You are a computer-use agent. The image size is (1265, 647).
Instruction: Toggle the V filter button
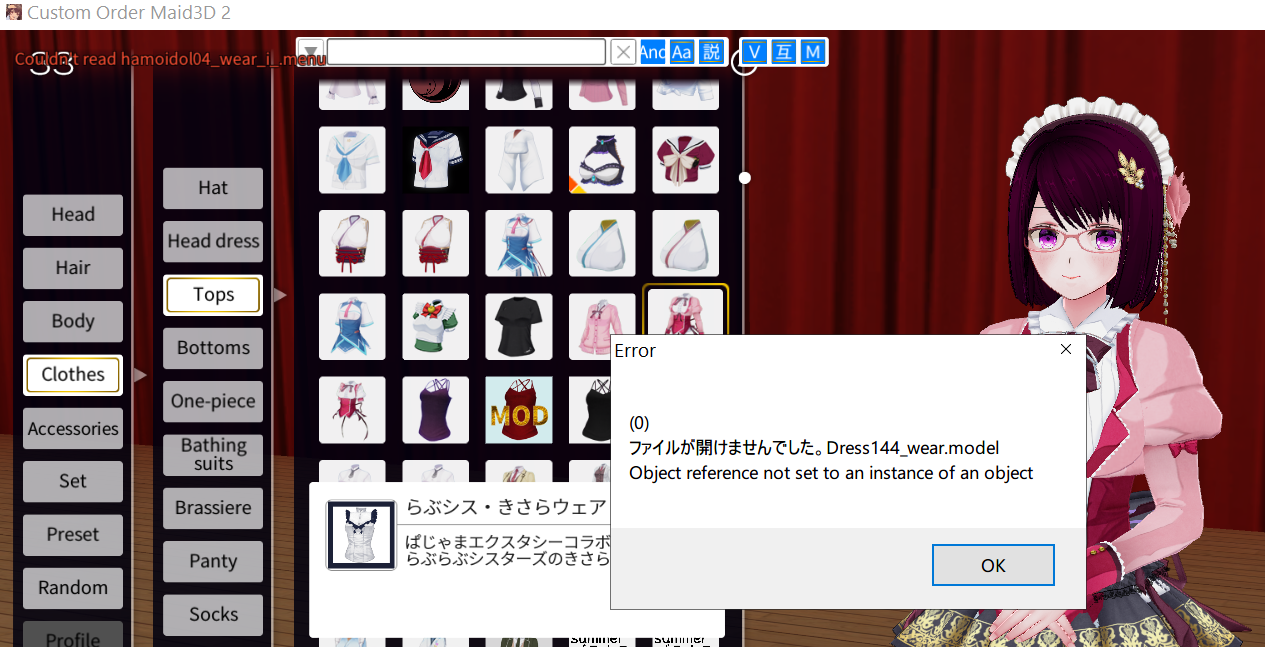tap(754, 52)
